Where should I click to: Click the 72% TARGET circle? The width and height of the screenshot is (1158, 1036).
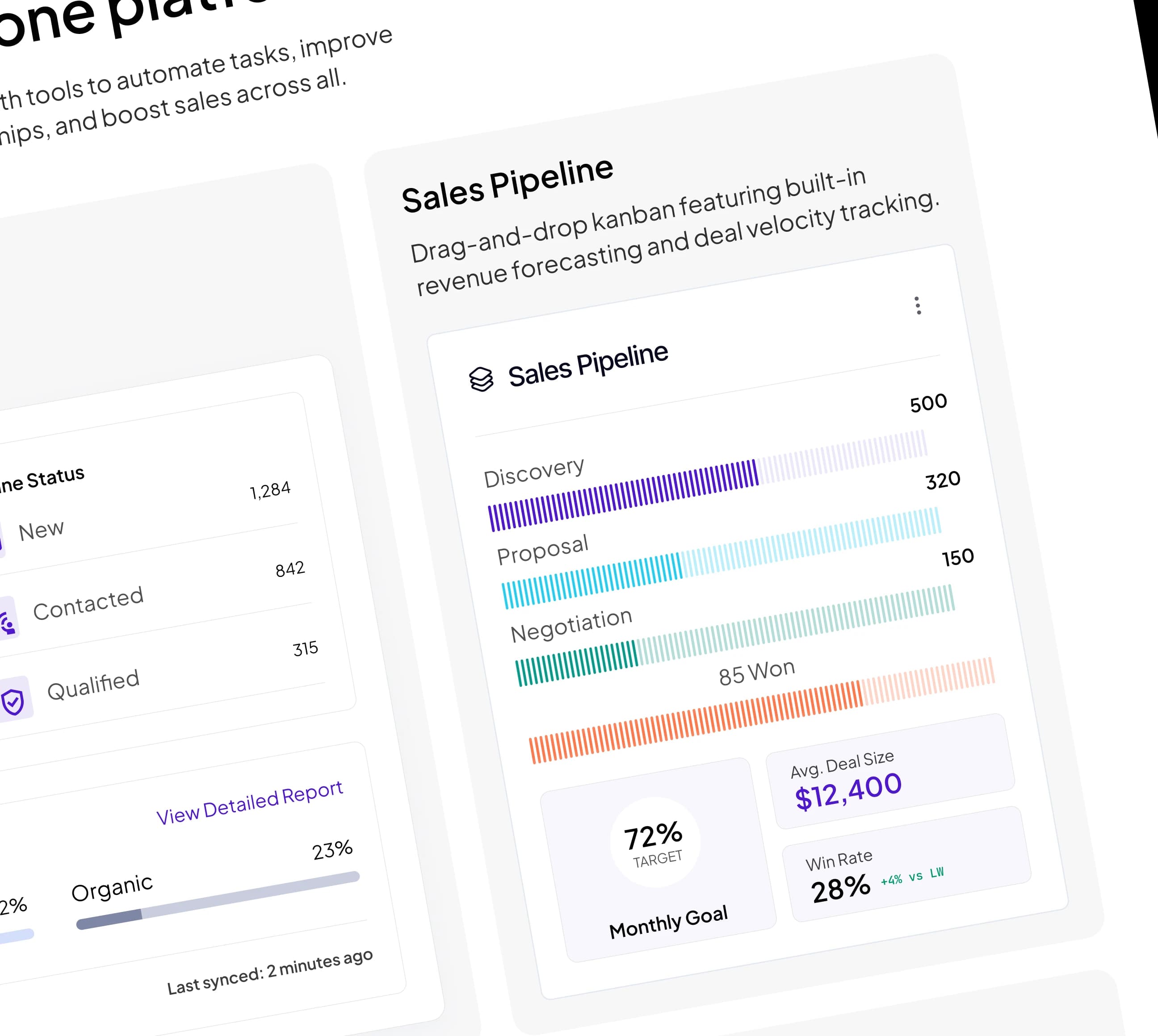[x=655, y=842]
